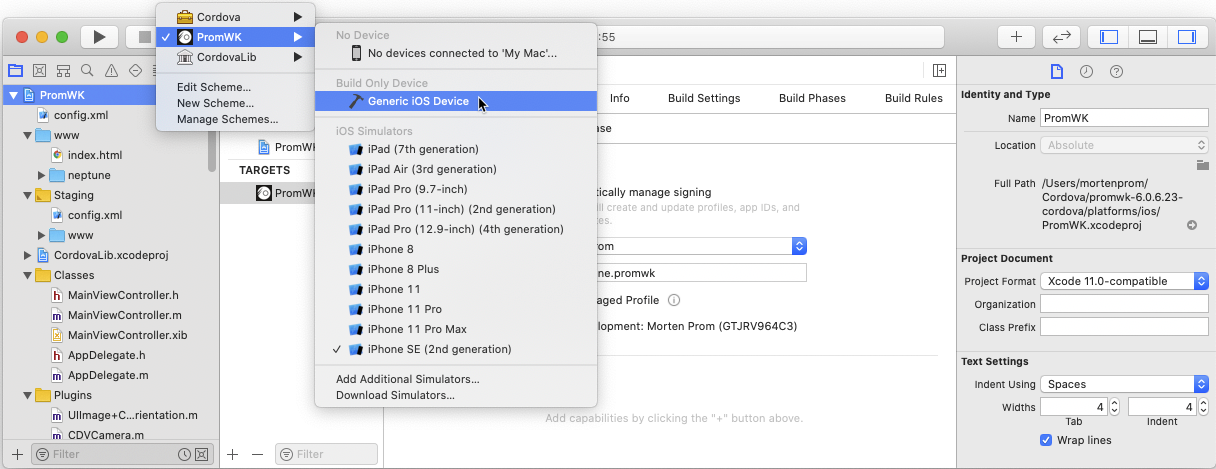Image resolution: width=1216 pixels, height=469 pixels.
Task: Collapse the Staging folder
Action: click(27, 195)
